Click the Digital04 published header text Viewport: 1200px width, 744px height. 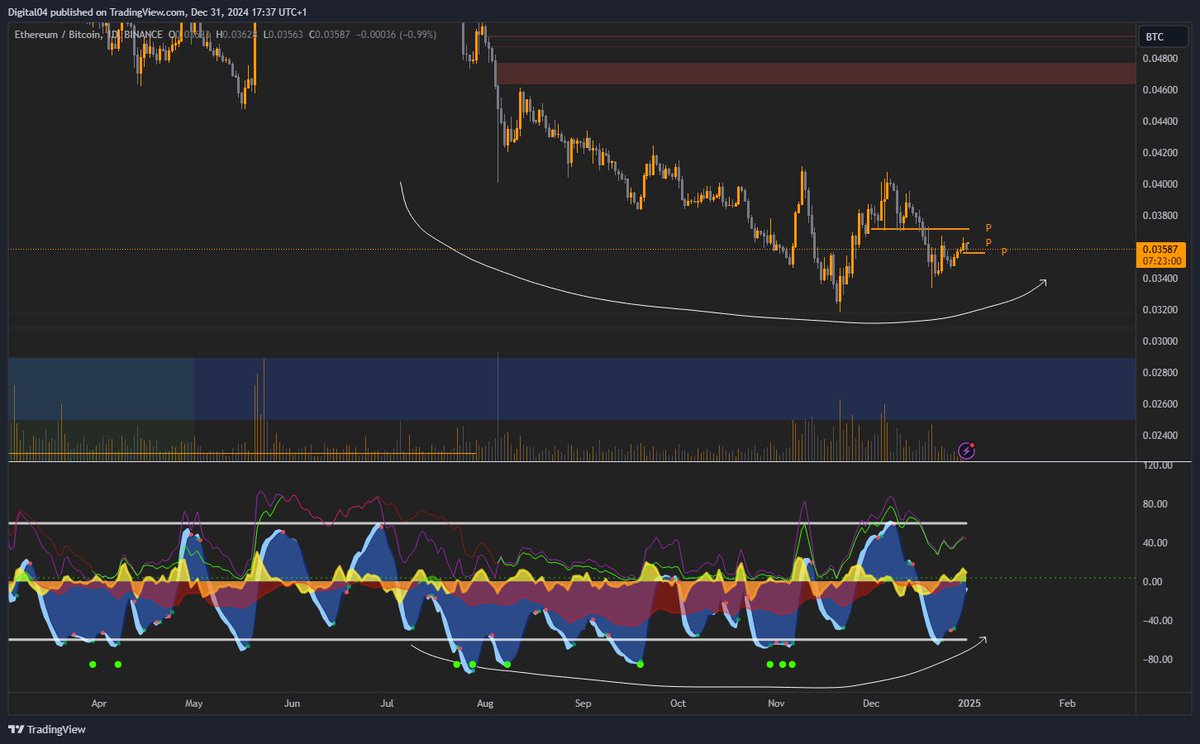coord(156,12)
